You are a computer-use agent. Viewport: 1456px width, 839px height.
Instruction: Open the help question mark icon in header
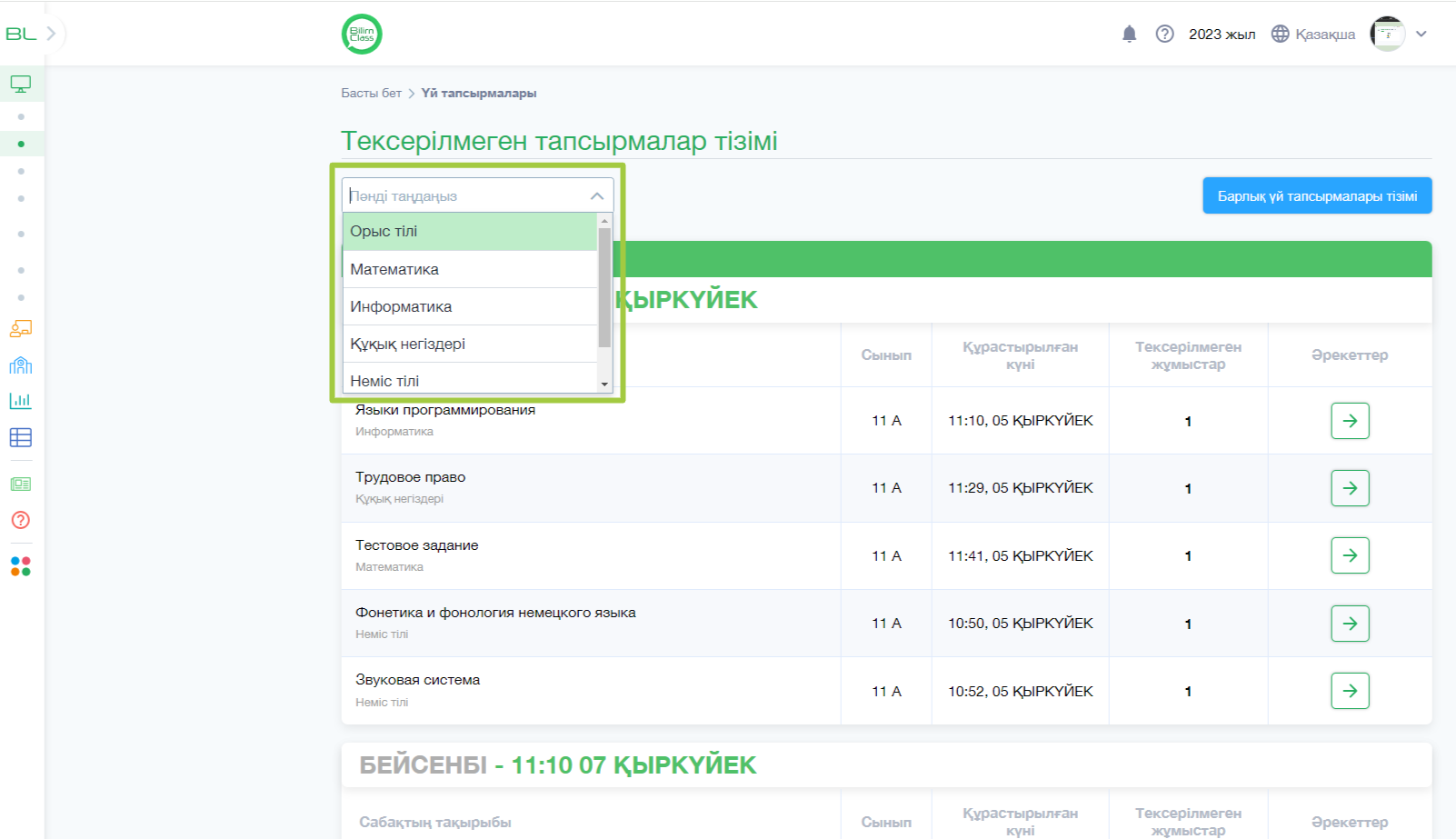click(x=1164, y=35)
